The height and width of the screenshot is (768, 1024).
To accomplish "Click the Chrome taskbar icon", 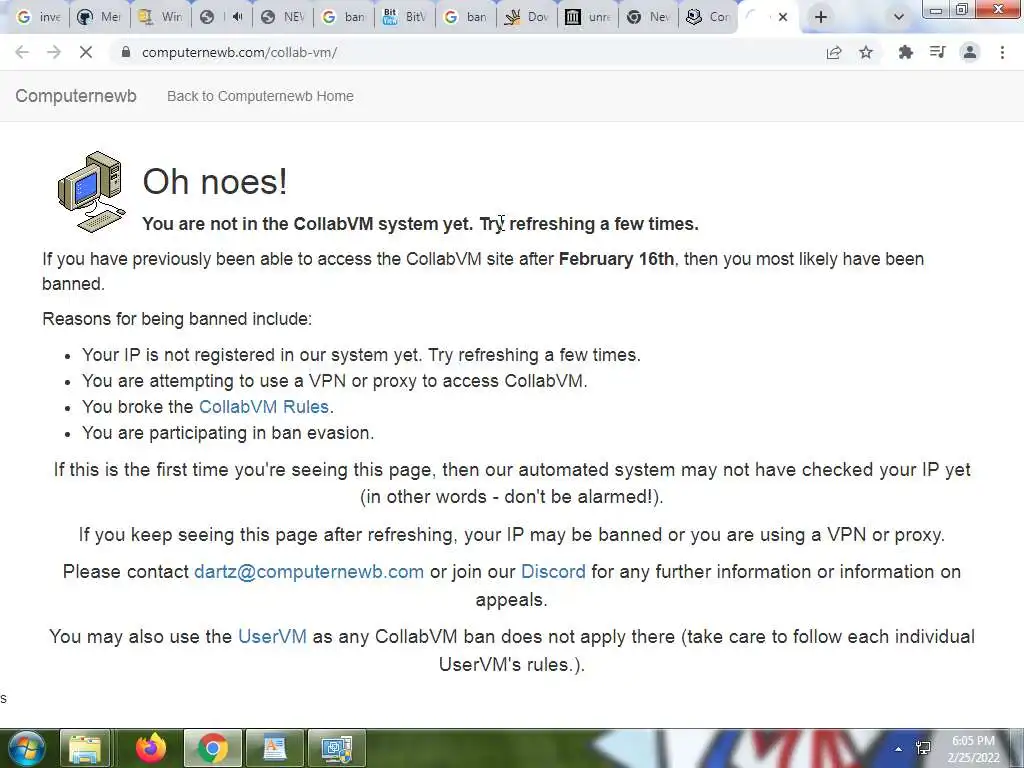I will (212, 749).
